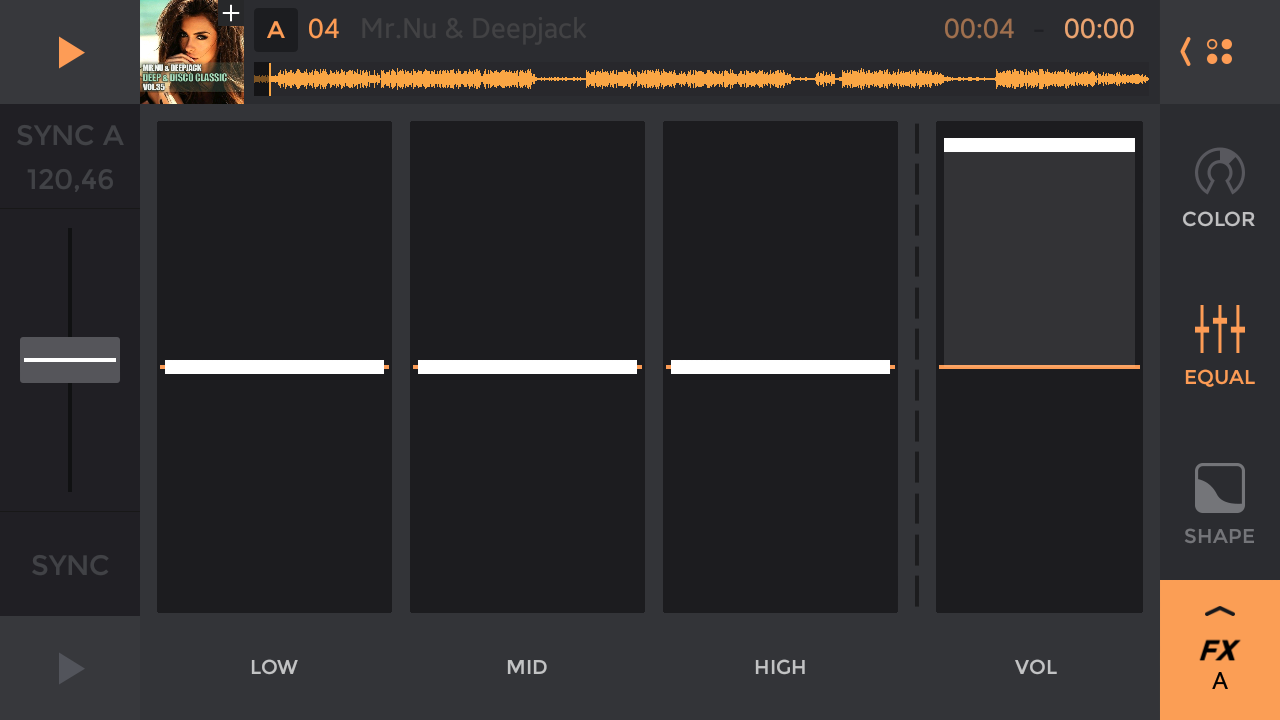Expand the FX A panel
This screenshot has width=1280, height=720.
click(x=1219, y=650)
